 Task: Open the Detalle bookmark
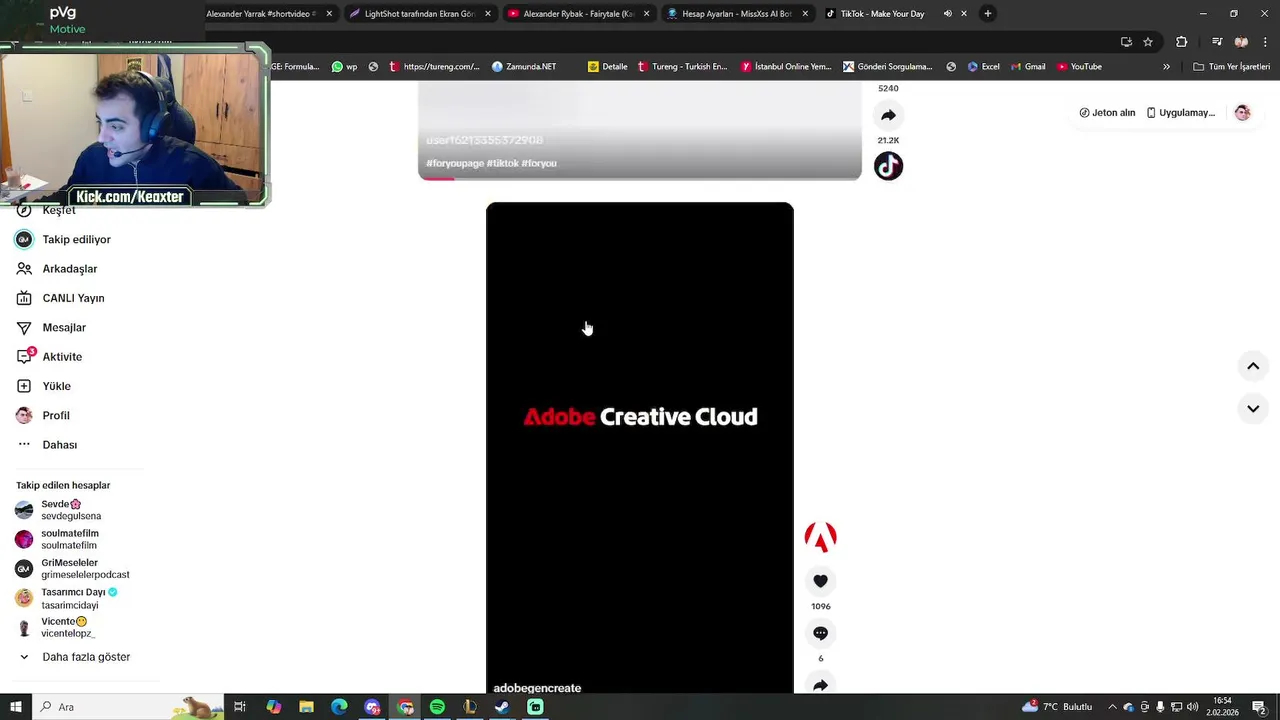tap(608, 67)
